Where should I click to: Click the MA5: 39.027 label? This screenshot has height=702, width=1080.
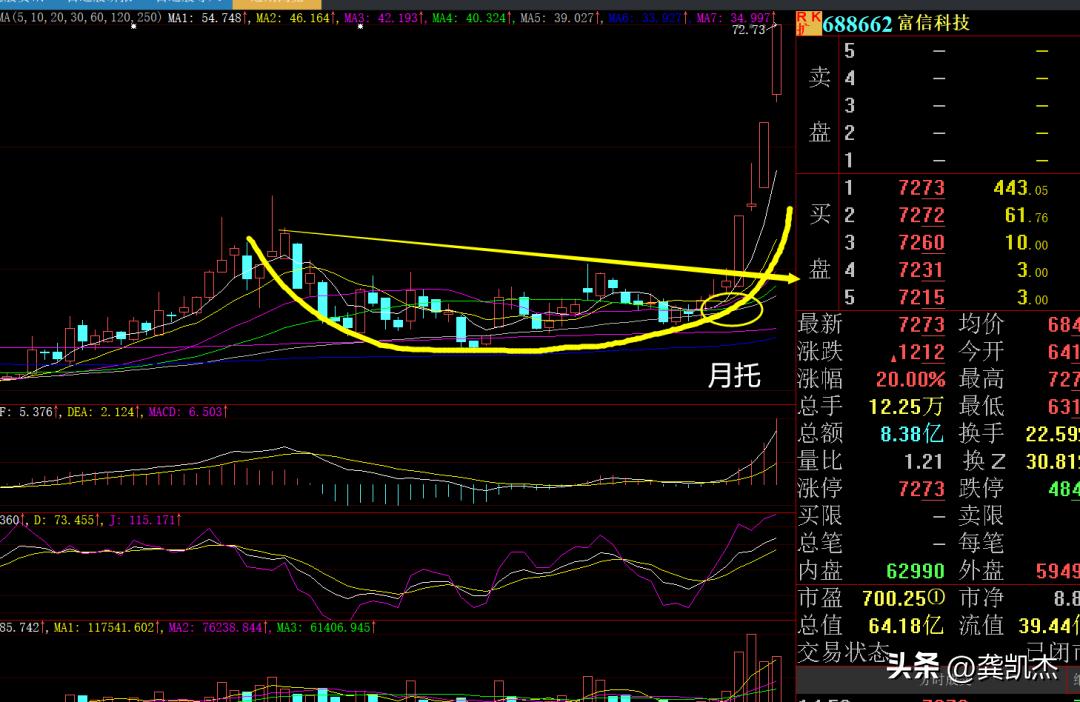coord(558,18)
